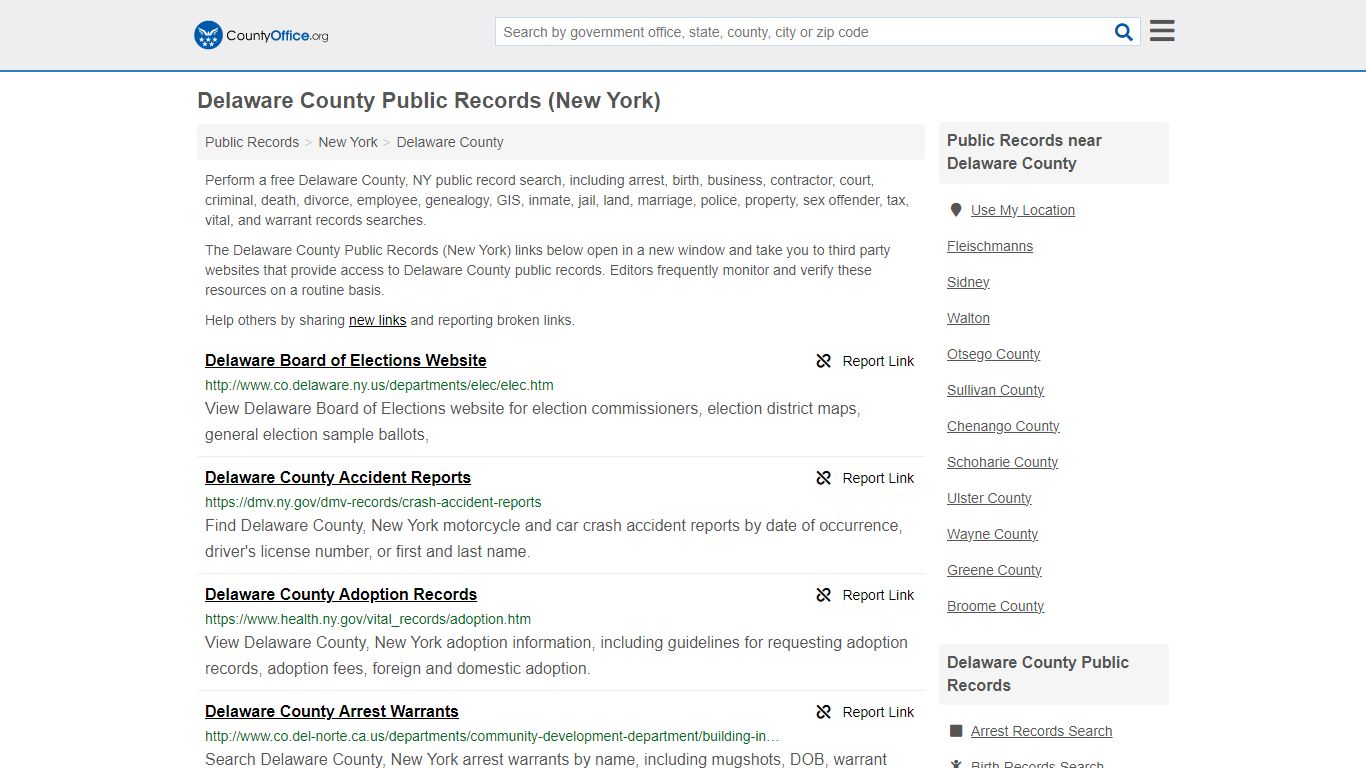This screenshot has width=1366, height=768.
Task: Open Sidney public records
Action: [968, 282]
